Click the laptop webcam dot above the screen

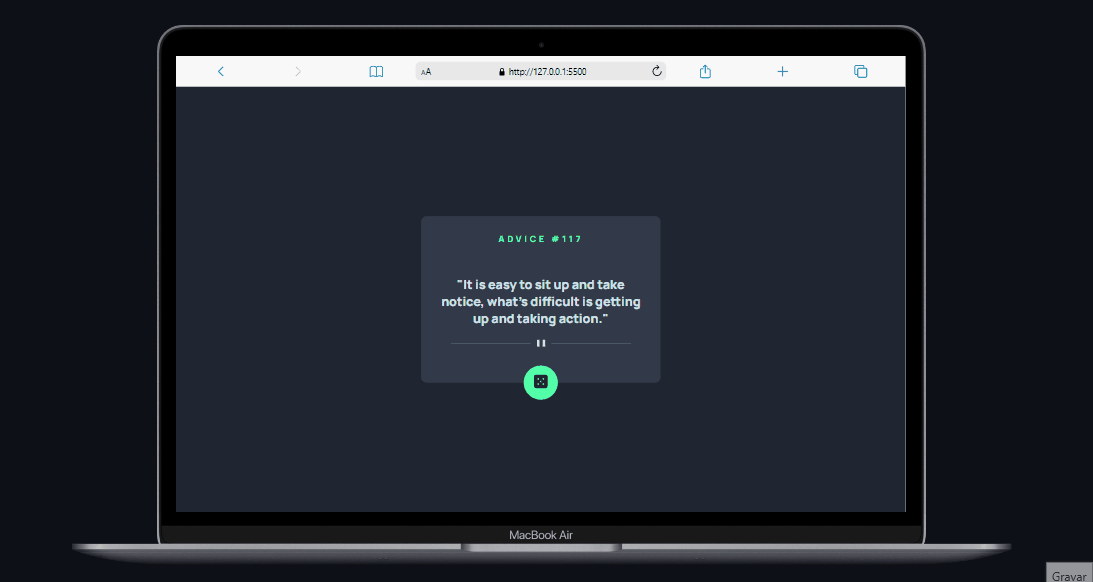[541, 44]
